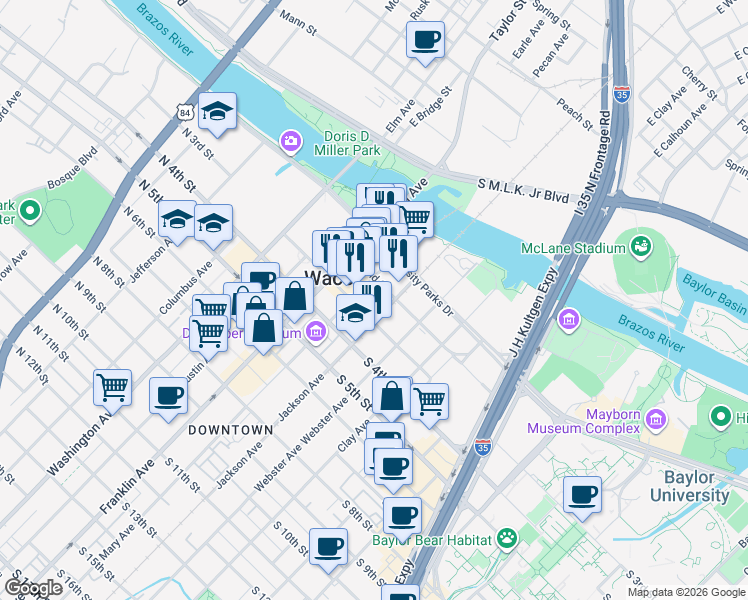Click the Baylor Bear Habitat text label

[432, 540]
